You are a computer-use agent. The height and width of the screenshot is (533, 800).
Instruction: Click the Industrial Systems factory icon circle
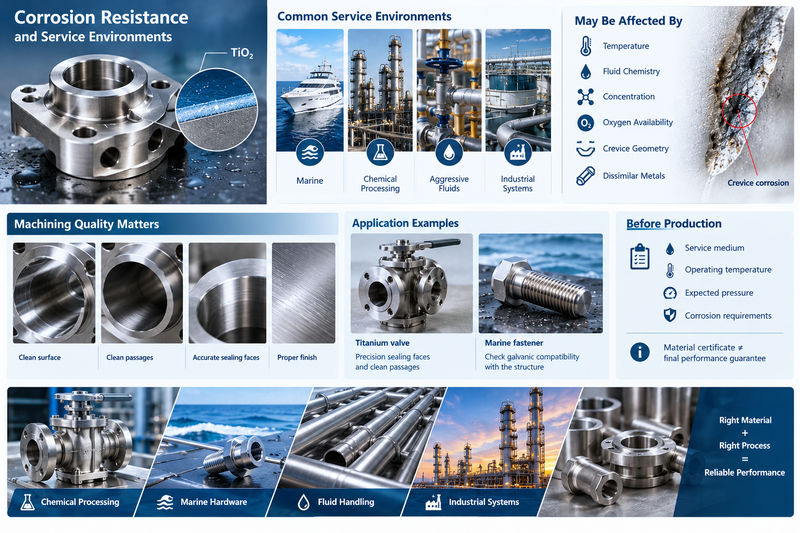point(518,152)
